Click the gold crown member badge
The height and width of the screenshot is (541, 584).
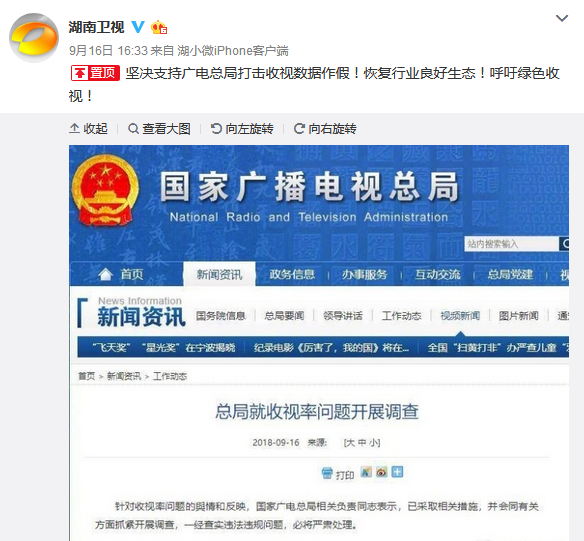[x=159, y=27]
